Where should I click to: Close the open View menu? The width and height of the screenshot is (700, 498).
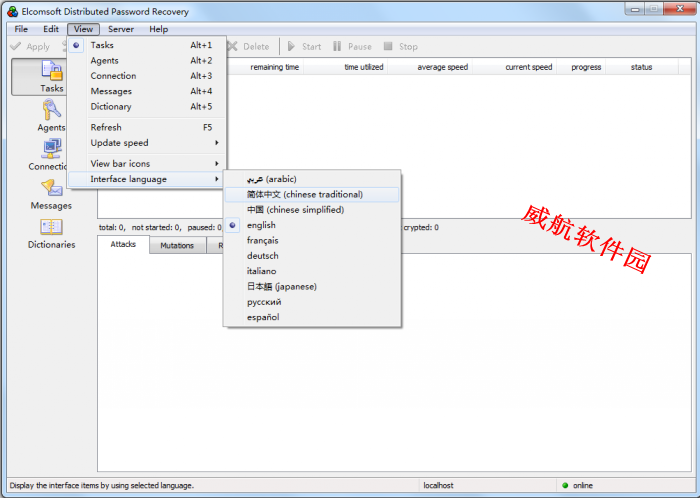83,29
